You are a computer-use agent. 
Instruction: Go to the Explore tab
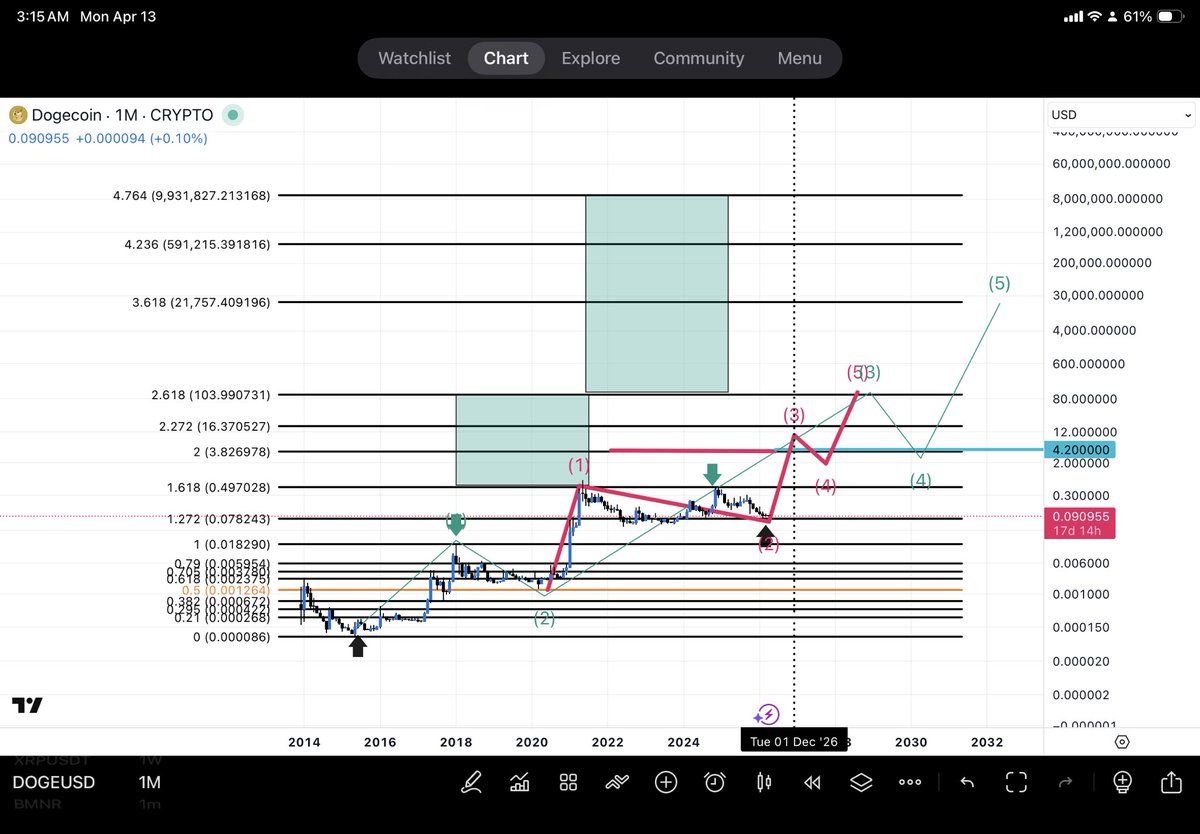[x=590, y=58]
